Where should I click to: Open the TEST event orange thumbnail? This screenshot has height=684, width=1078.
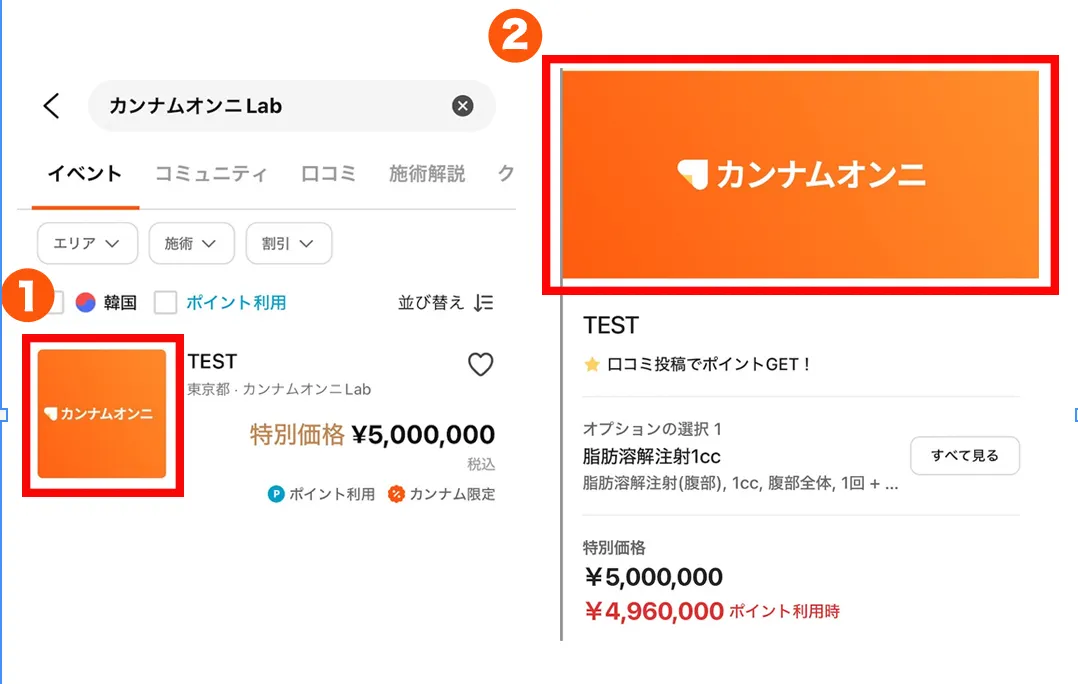(x=102, y=414)
